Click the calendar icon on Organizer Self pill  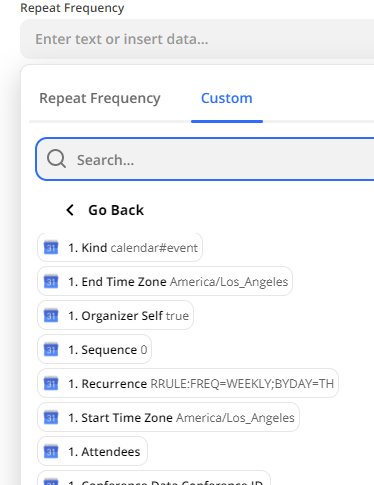point(51,316)
